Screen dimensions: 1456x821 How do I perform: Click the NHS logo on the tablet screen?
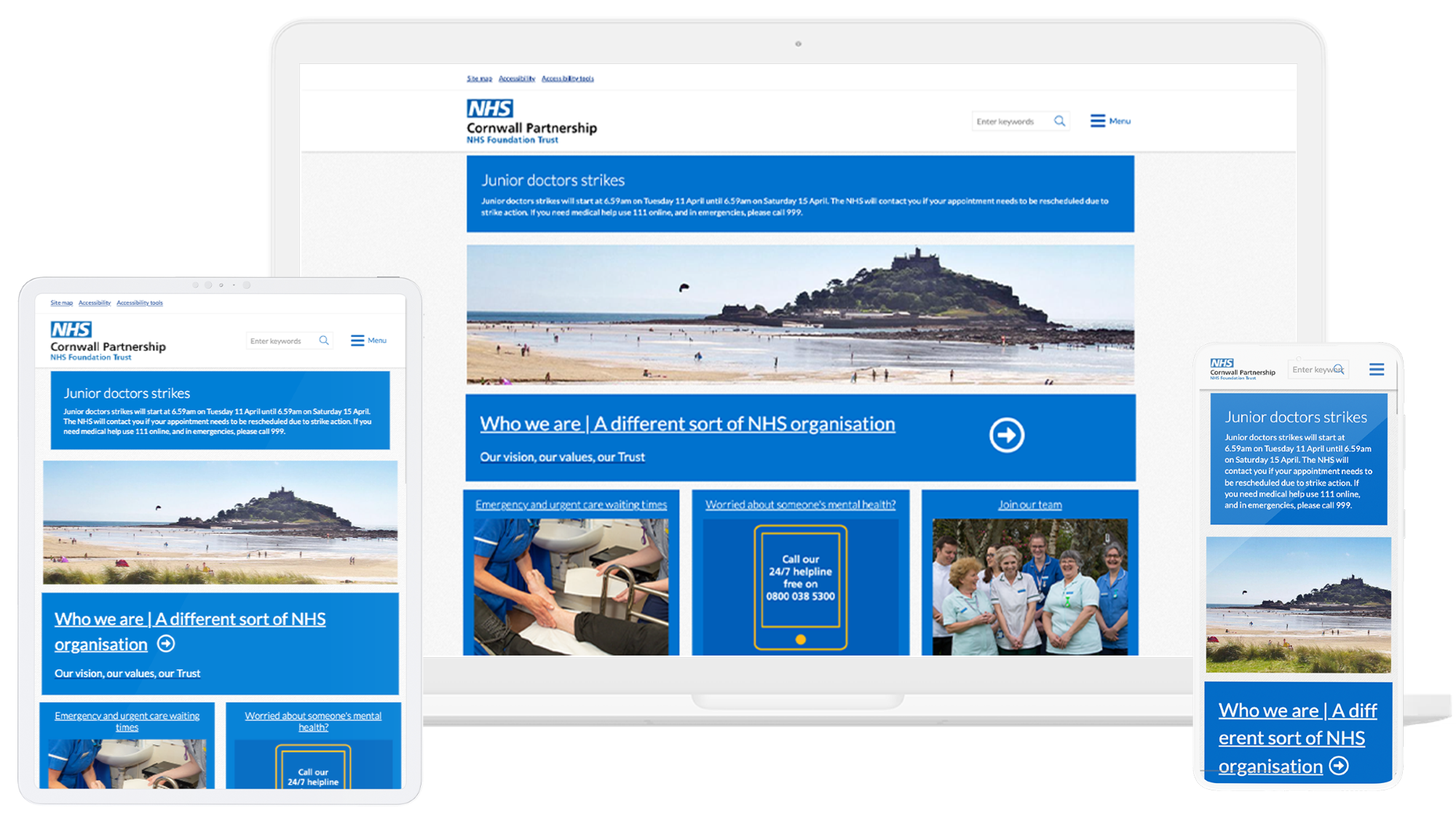pyautogui.click(x=71, y=330)
